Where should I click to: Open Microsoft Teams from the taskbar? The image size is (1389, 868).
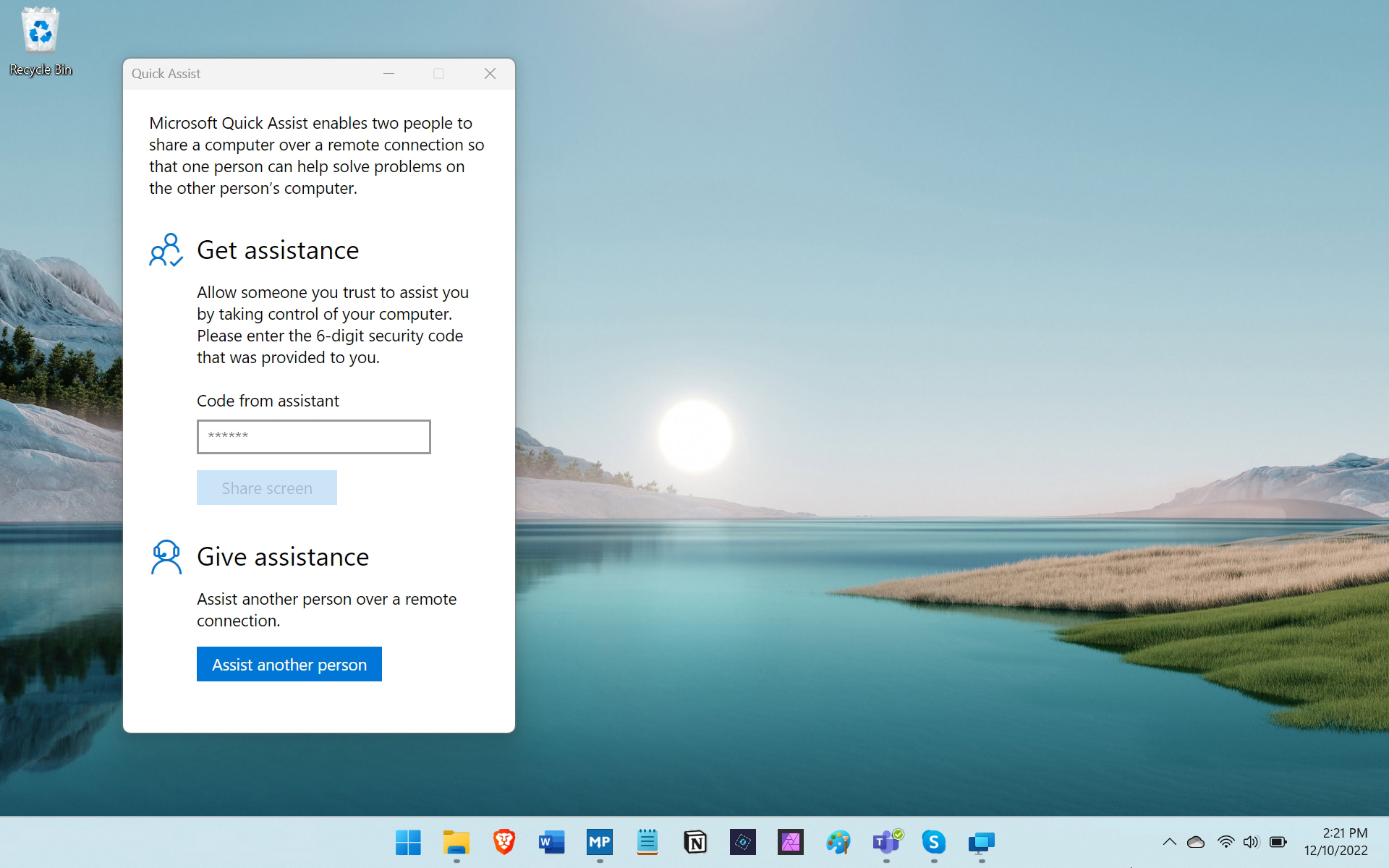click(885, 842)
